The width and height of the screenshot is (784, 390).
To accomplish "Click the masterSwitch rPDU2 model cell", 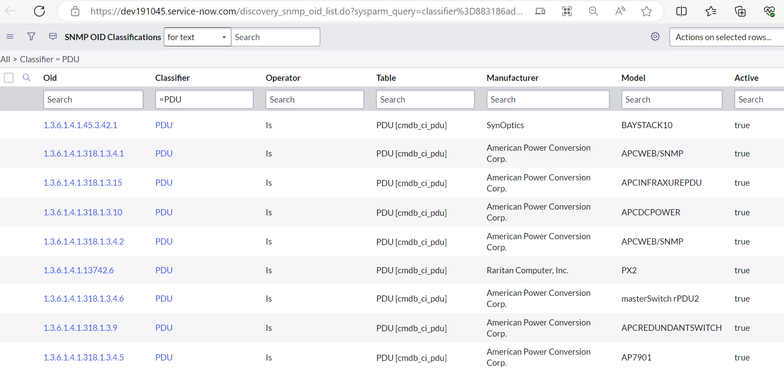I will (x=660, y=298).
